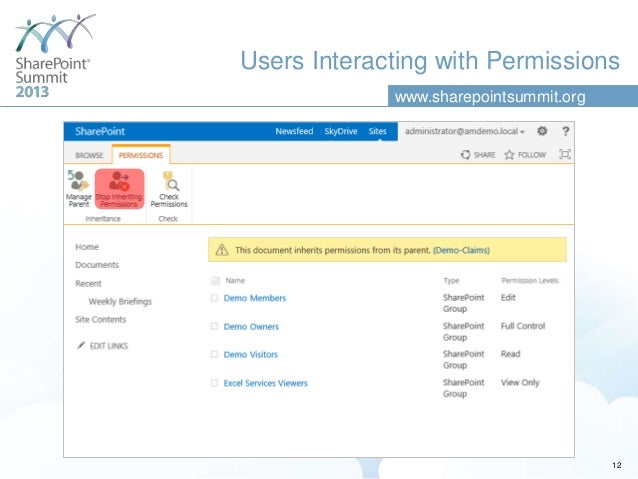Check the Demo Visitors checkbox
Screen dimensions: 638x479
click(x=214, y=354)
